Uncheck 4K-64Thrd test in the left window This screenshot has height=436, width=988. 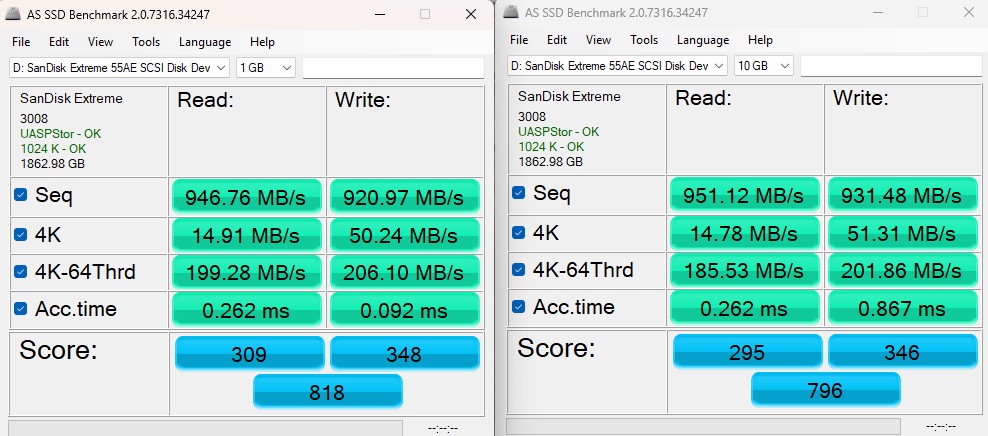(x=21, y=272)
